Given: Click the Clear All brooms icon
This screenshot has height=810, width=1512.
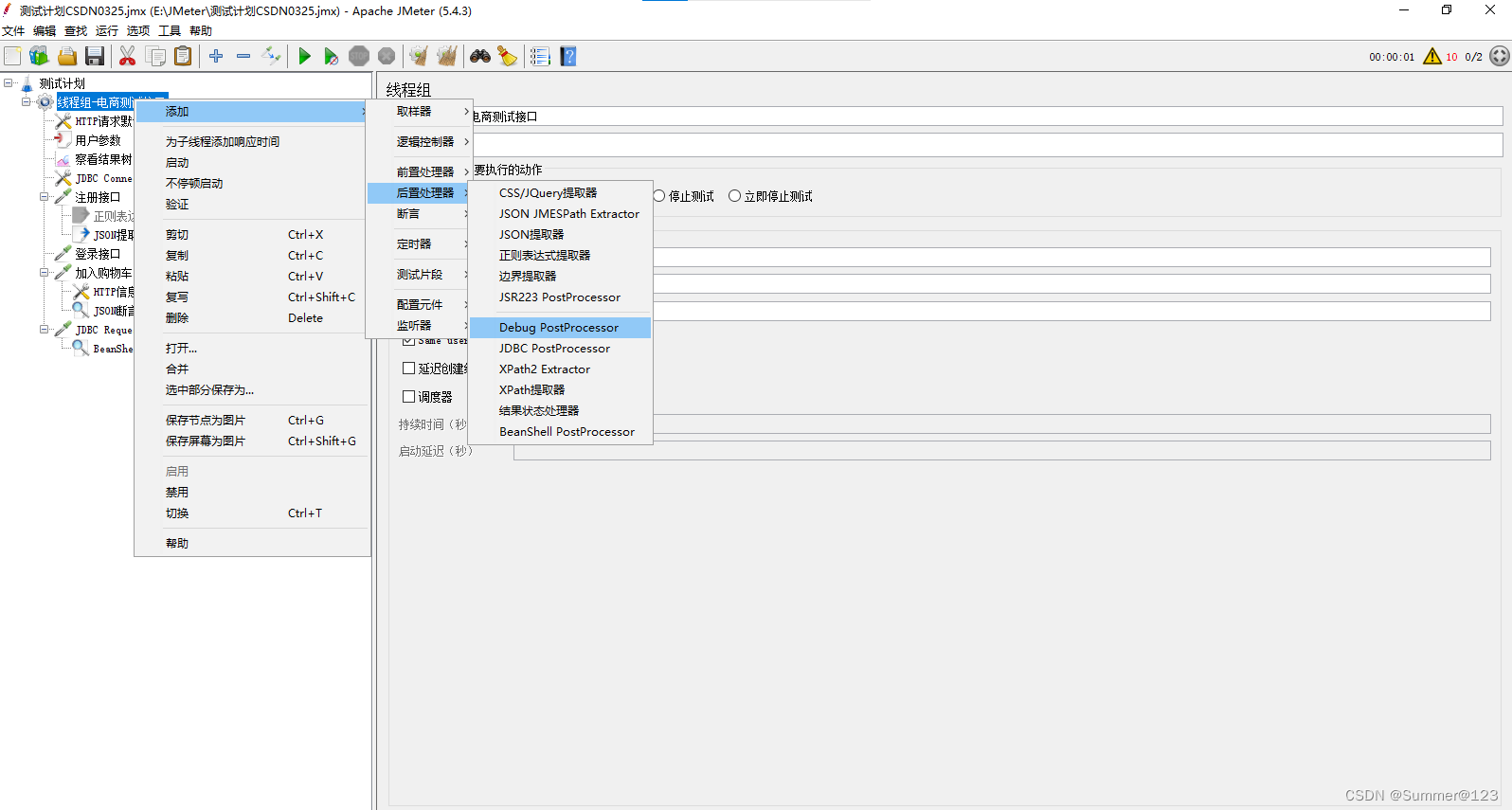Looking at the screenshot, I should click(x=446, y=56).
